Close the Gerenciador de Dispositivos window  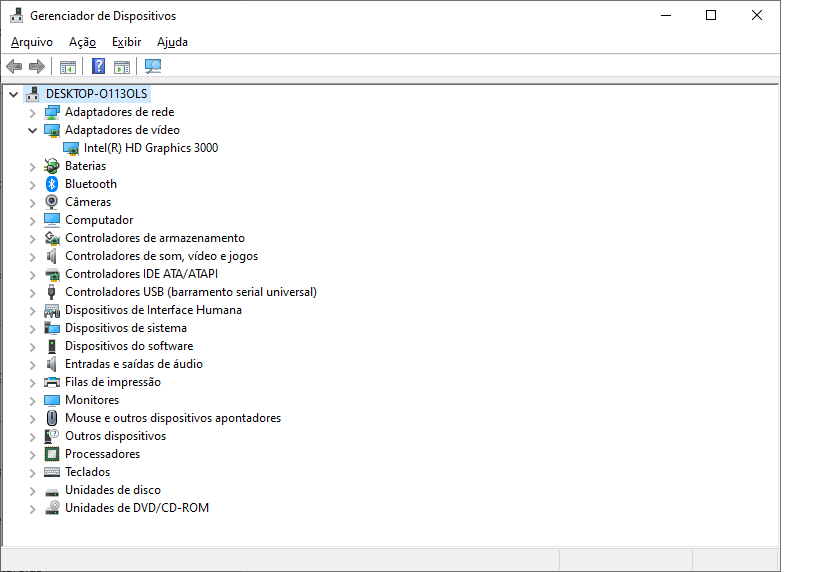coord(757,16)
